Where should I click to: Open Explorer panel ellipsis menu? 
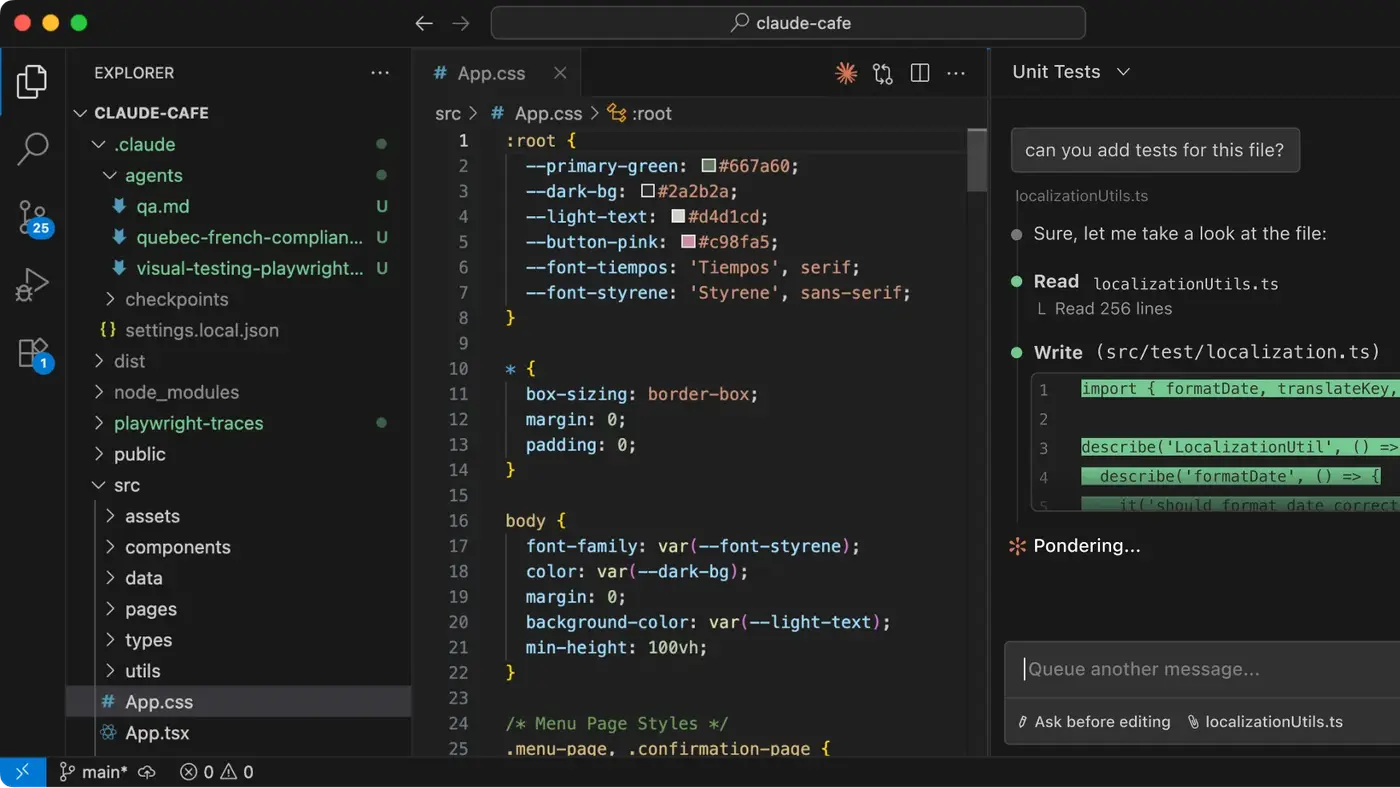tap(380, 73)
